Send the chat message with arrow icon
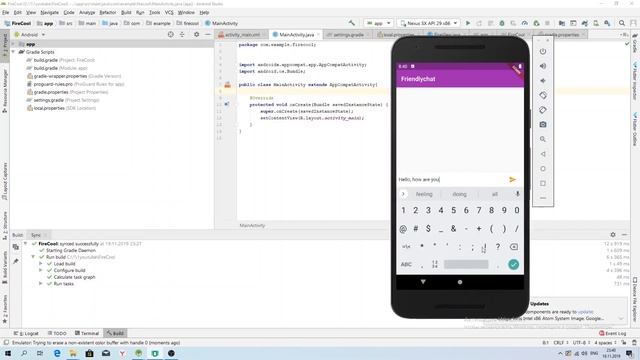The height and width of the screenshot is (360, 640). point(513,180)
